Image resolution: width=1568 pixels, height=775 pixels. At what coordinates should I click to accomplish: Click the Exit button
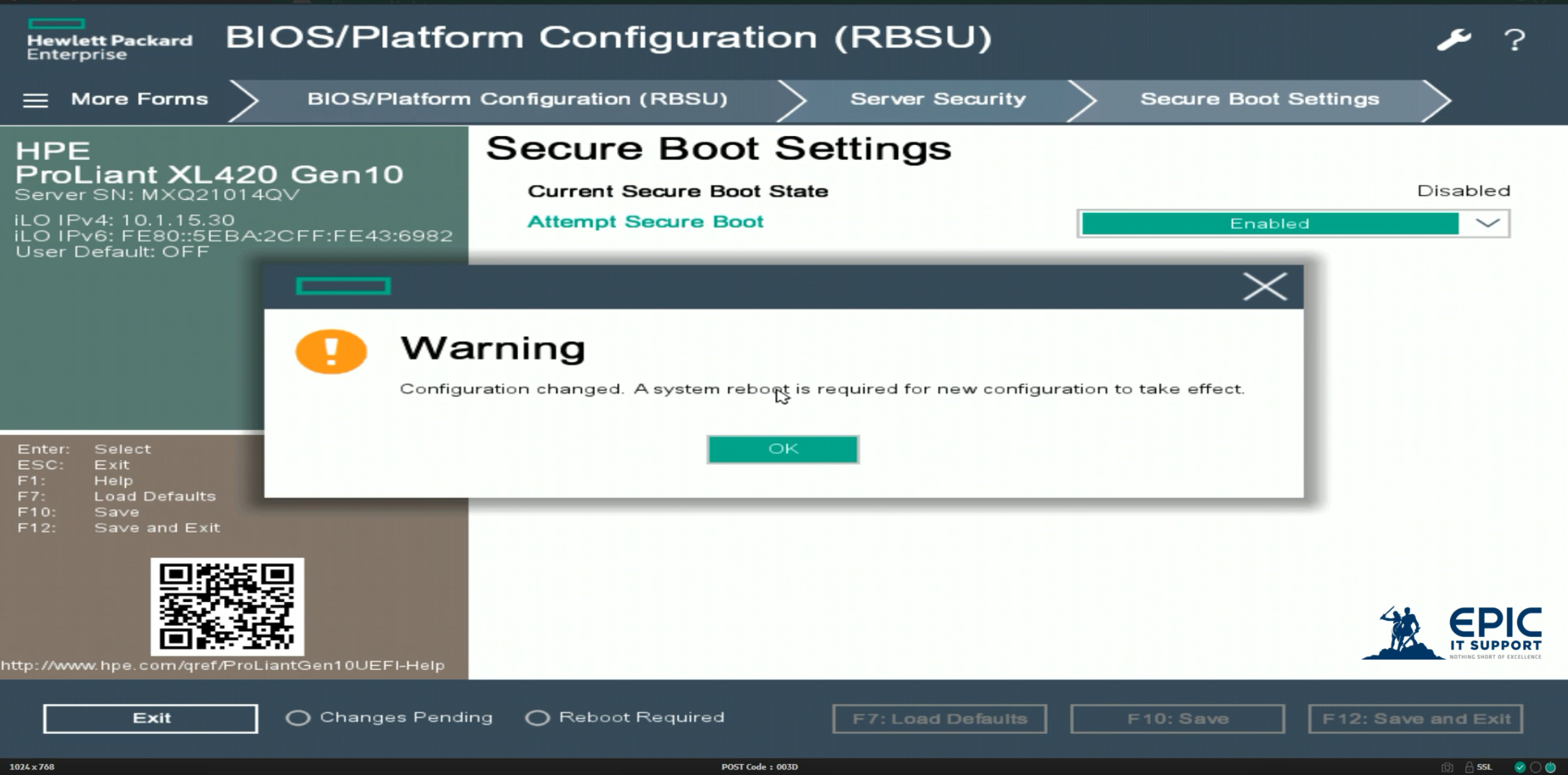point(150,718)
